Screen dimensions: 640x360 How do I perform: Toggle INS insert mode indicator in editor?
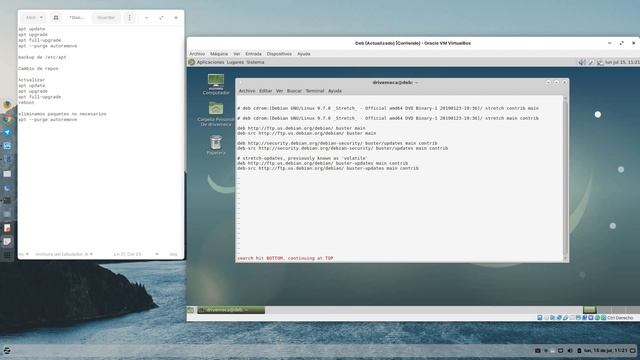click(173, 254)
